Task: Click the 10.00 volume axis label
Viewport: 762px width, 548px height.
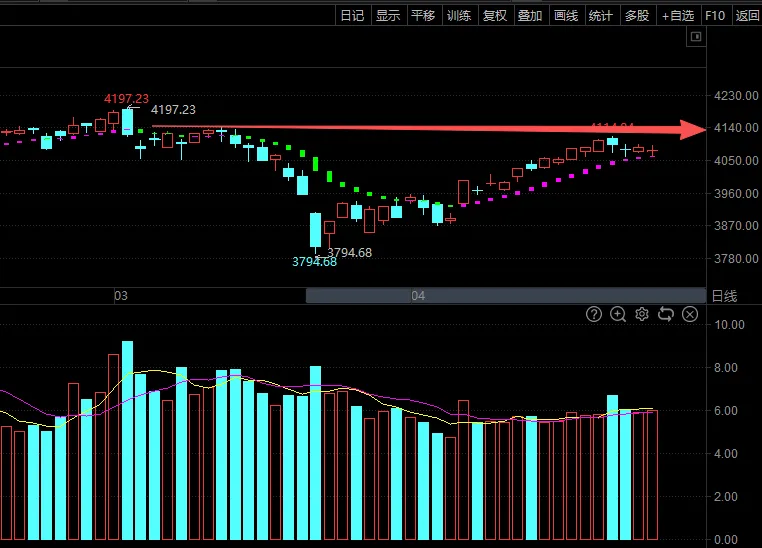Action: pyautogui.click(x=729, y=325)
